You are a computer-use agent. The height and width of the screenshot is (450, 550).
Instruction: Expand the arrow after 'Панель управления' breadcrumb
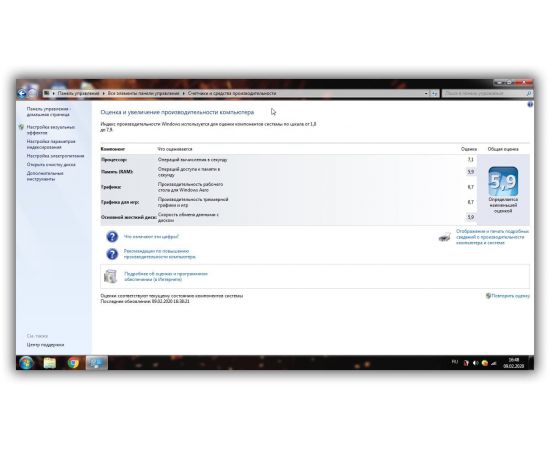point(103,93)
